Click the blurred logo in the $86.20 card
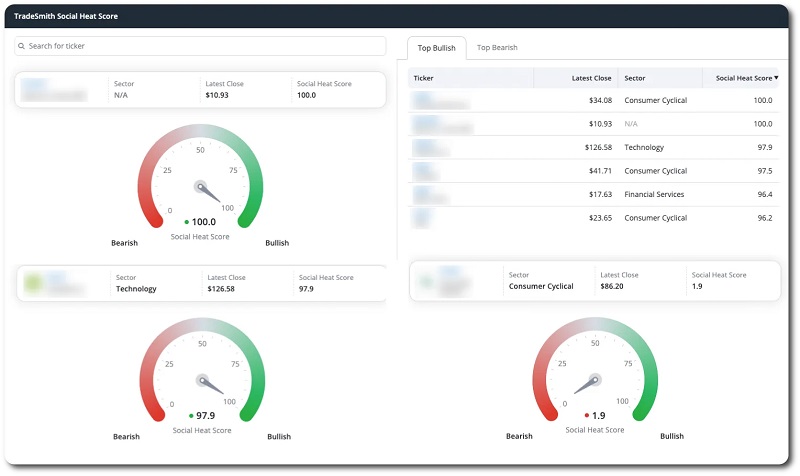The image size is (800, 476). (428, 283)
